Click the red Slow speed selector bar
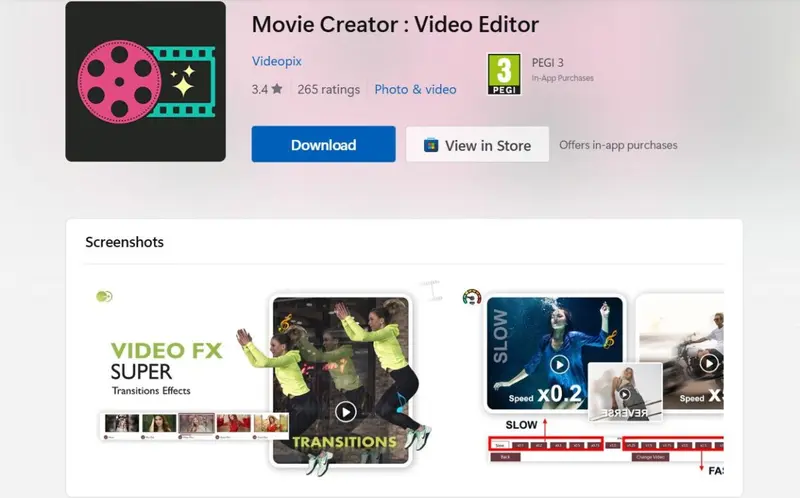The width and height of the screenshot is (800, 498). coord(546,443)
